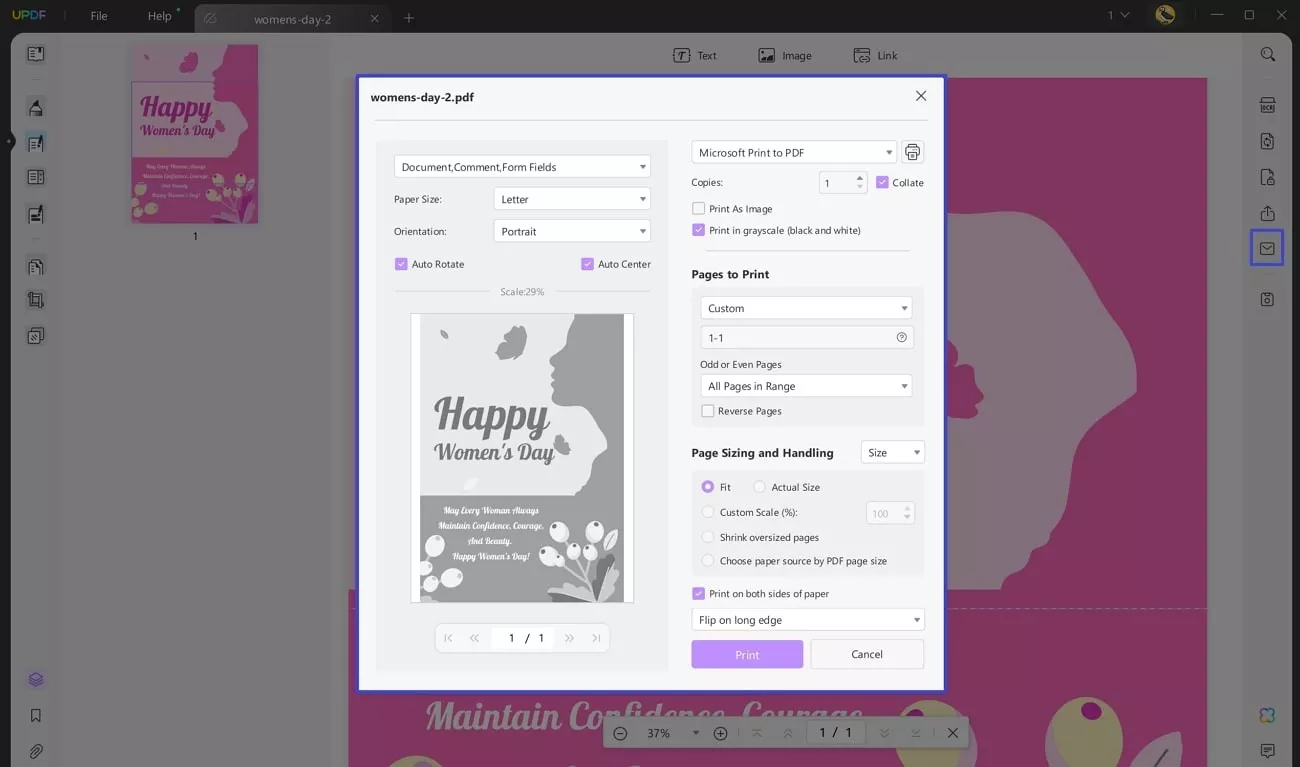1300x767 pixels.
Task: Open the Protect PDF tool
Action: (1268, 177)
